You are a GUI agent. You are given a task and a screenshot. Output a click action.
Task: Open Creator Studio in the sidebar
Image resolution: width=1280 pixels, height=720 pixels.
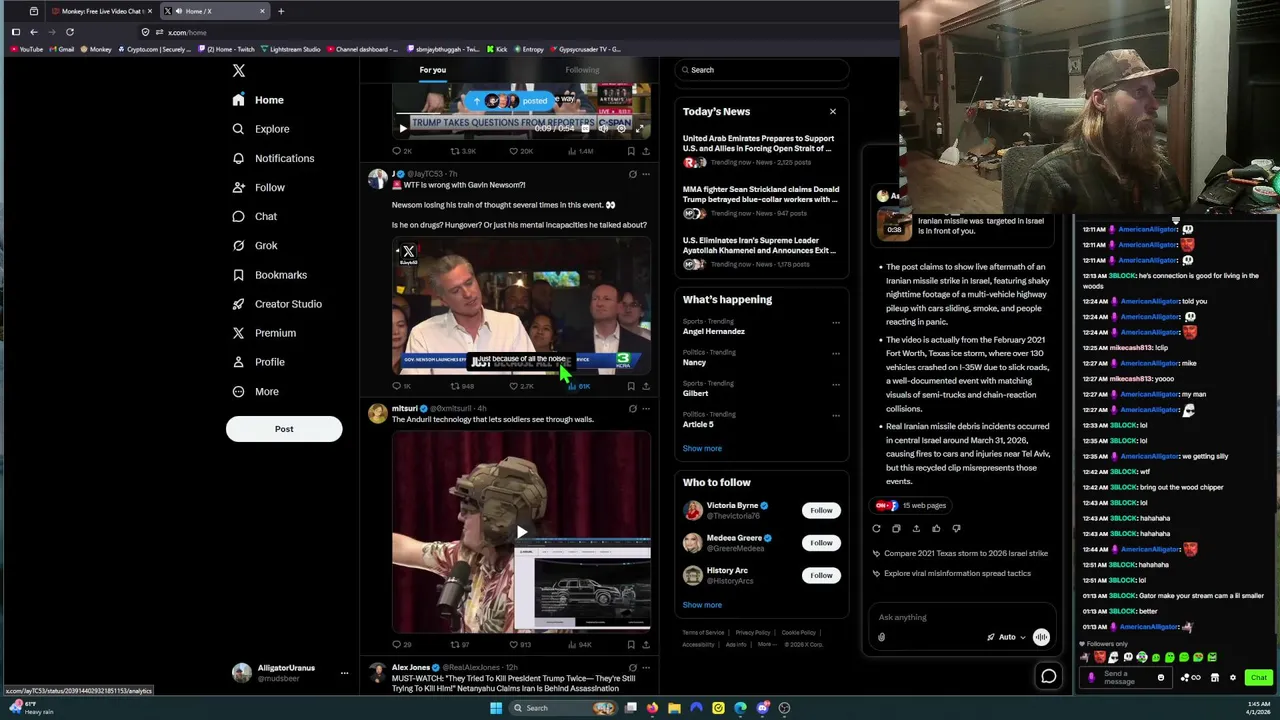coord(276,304)
